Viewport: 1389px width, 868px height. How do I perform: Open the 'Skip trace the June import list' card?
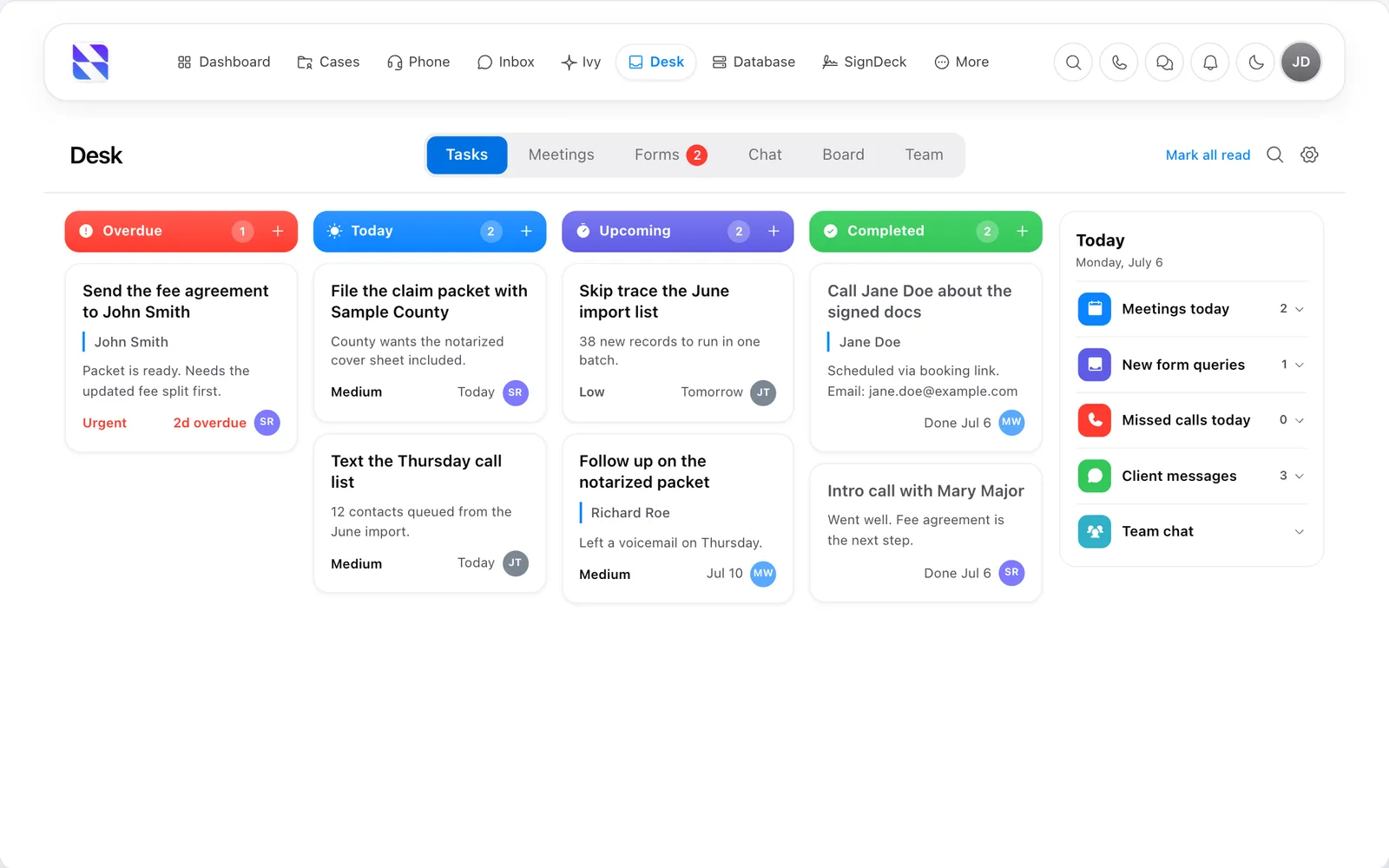click(x=678, y=343)
